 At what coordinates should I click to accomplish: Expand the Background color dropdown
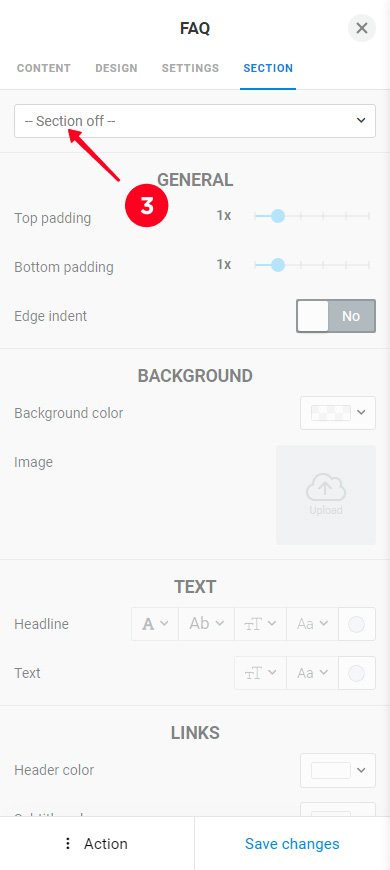pos(338,413)
